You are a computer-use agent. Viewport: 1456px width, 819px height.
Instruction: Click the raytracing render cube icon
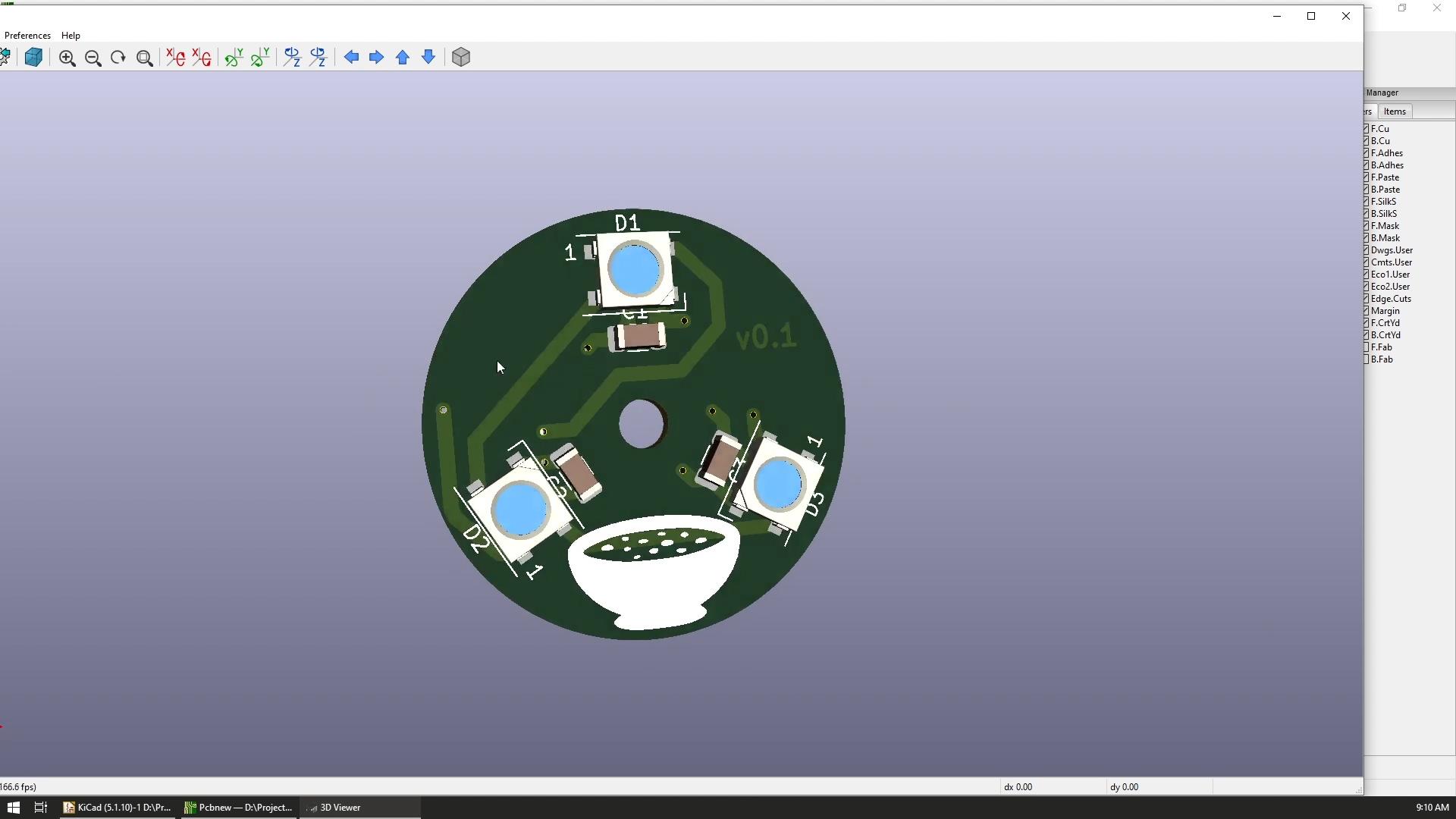click(x=33, y=58)
